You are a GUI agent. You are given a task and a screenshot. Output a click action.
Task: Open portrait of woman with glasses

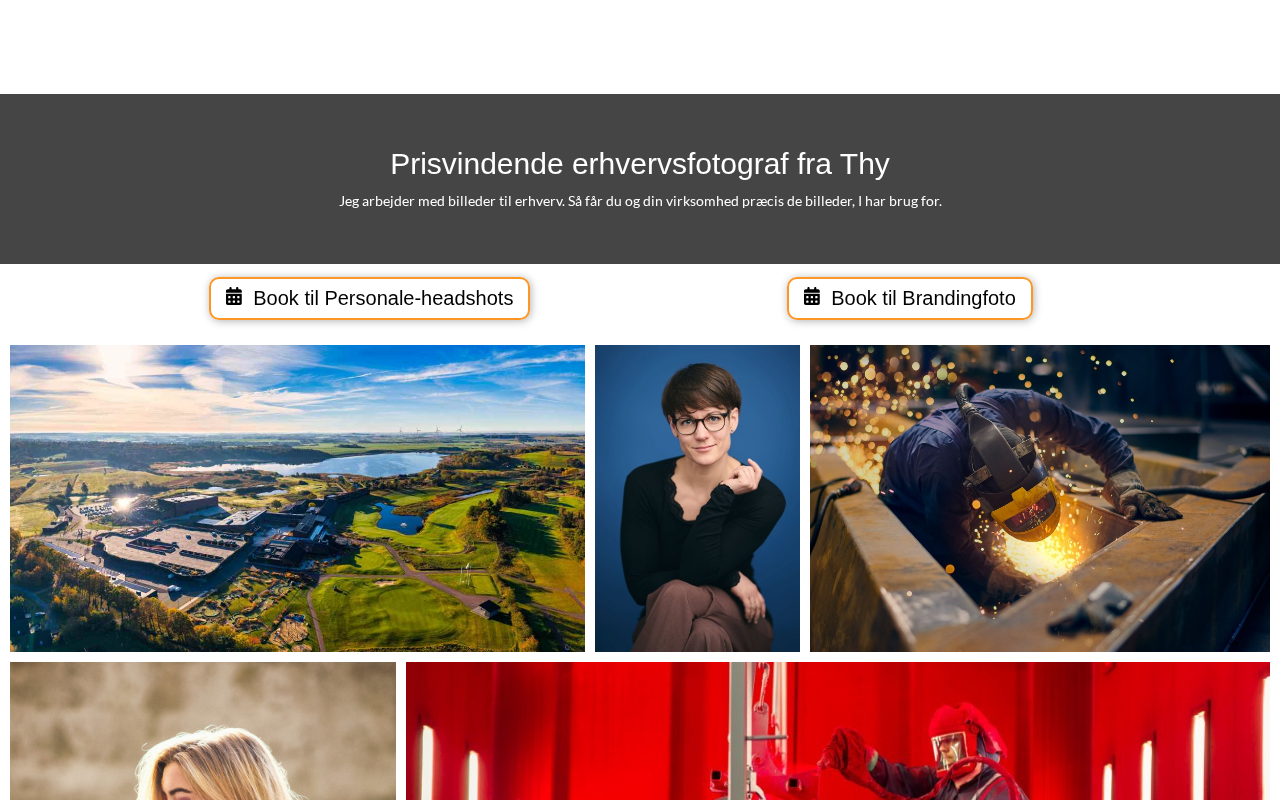[697, 498]
